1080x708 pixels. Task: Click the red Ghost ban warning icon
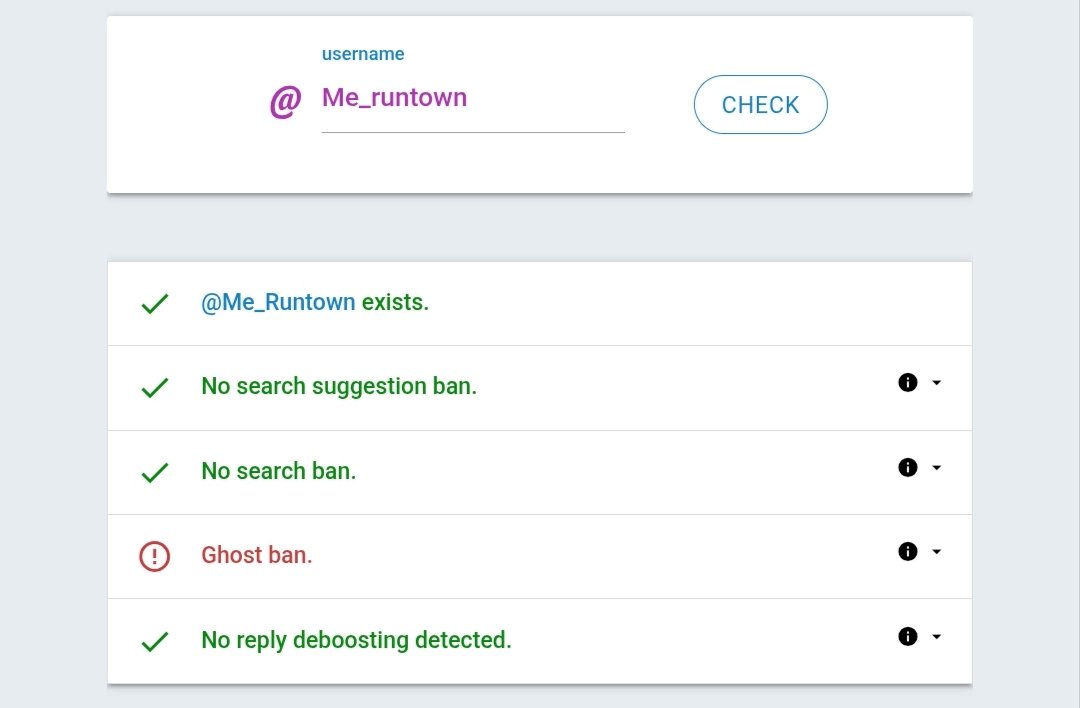(154, 556)
